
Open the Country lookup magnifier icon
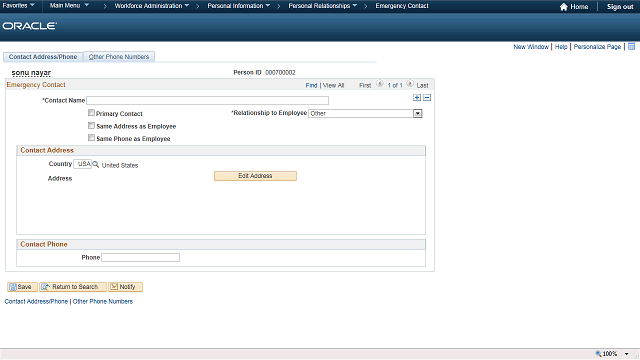(x=96, y=164)
